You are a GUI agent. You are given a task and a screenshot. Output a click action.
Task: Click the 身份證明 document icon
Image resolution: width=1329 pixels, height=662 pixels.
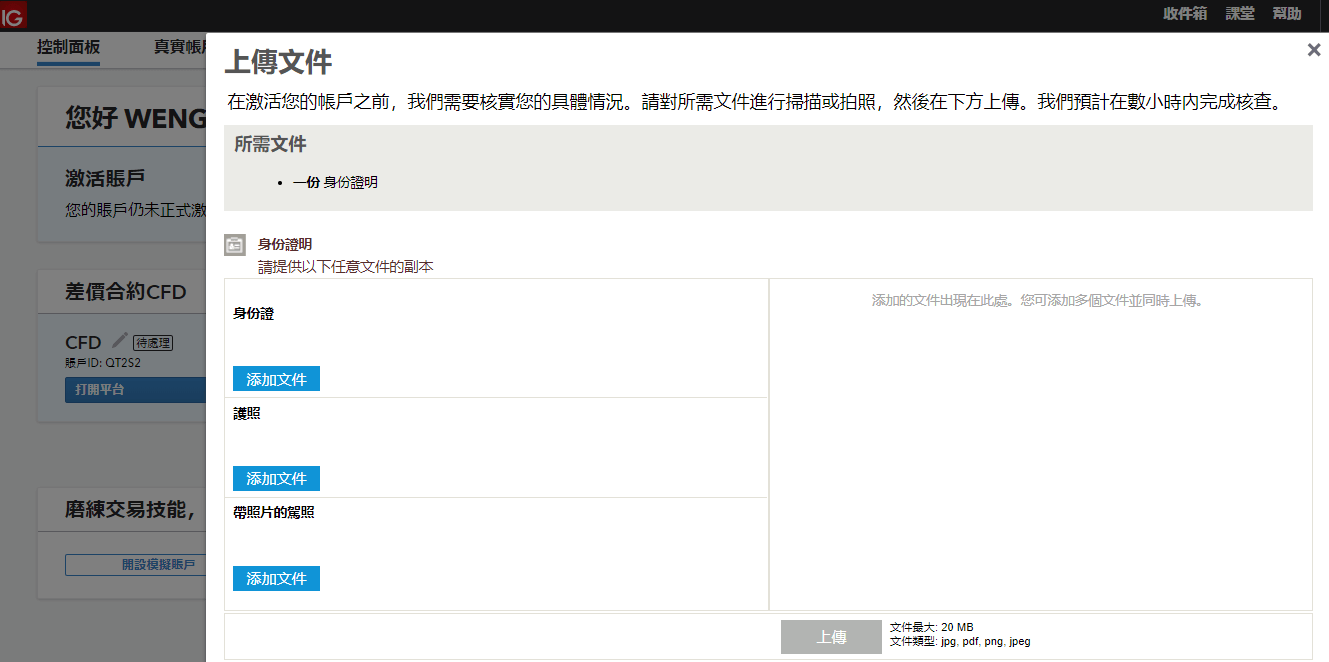235,243
